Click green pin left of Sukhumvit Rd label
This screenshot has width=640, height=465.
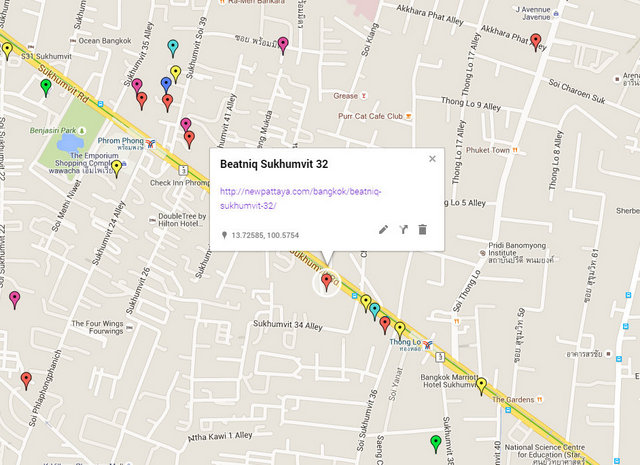[x=46, y=88]
